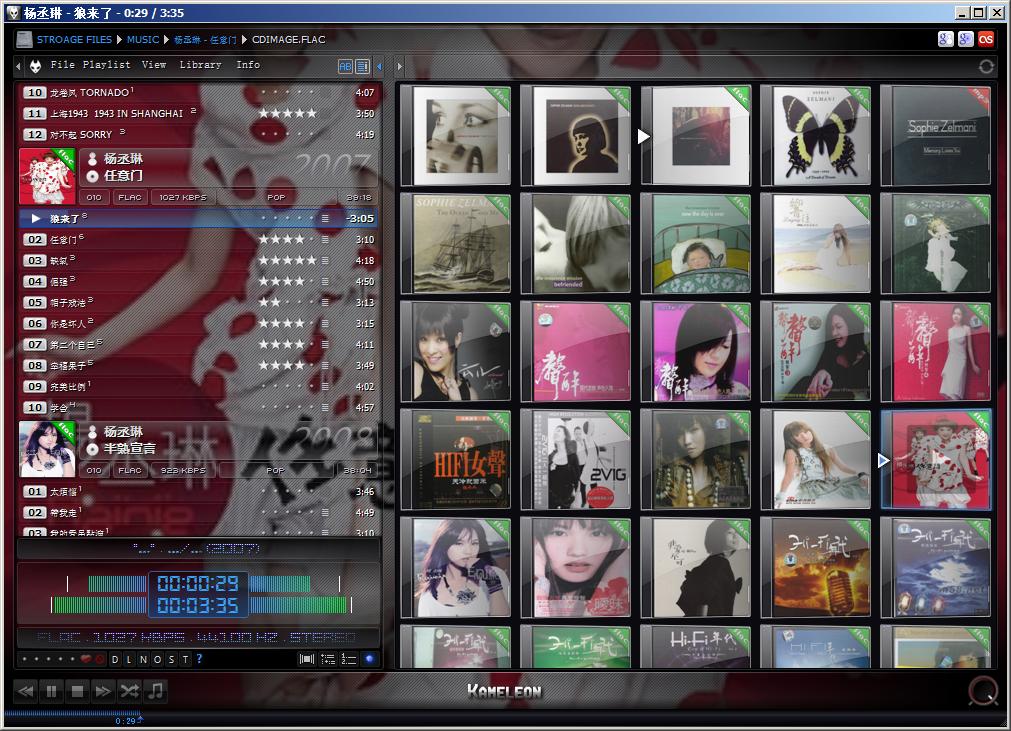Go to STROAGE FILES breadcrumb
The width and height of the screenshot is (1011, 731).
click(74, 39)
